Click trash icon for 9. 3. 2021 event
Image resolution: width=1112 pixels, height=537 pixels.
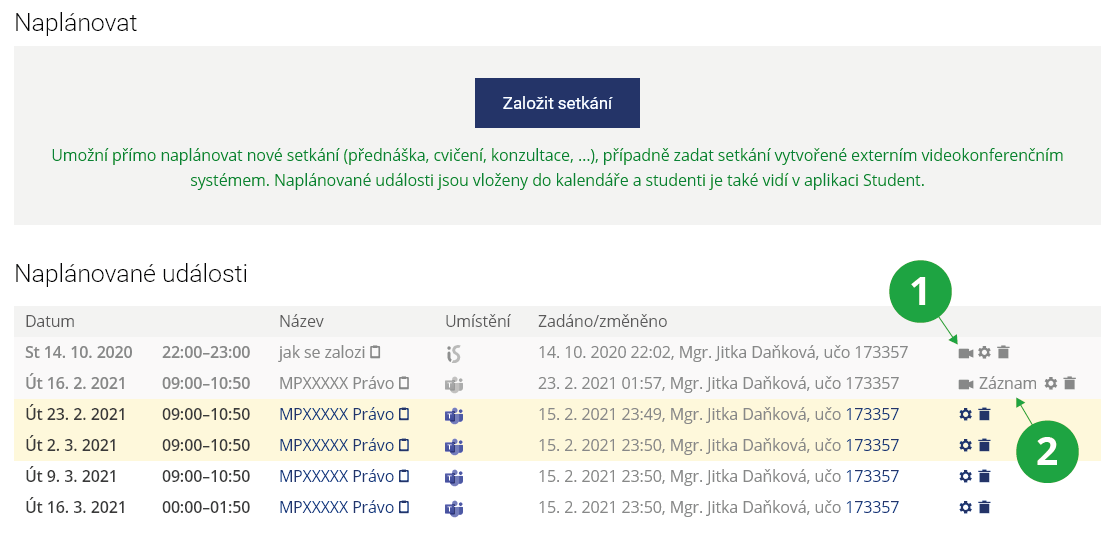tap(984, 476)
